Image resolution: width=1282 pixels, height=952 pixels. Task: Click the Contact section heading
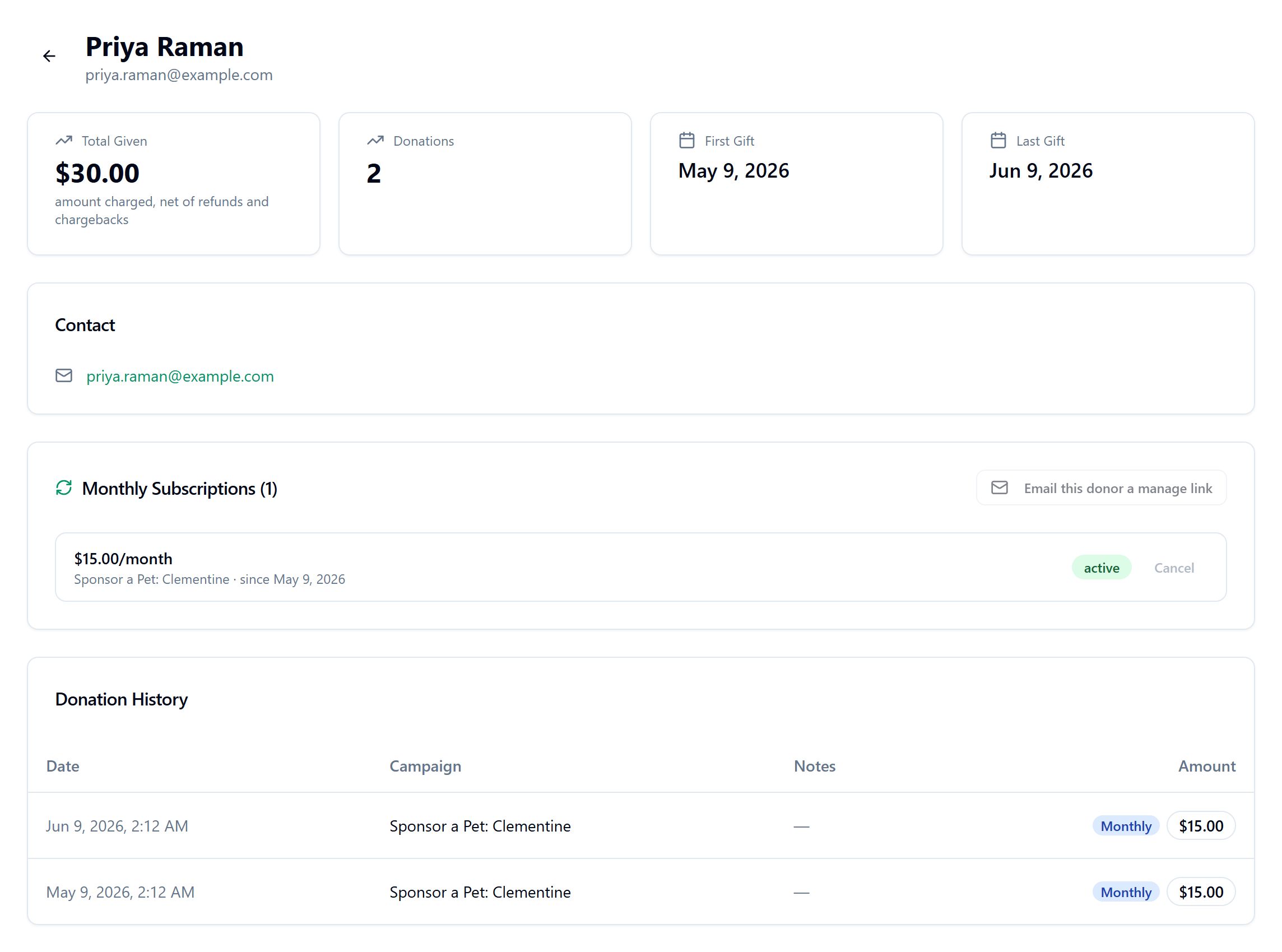(x=85, y=325)
